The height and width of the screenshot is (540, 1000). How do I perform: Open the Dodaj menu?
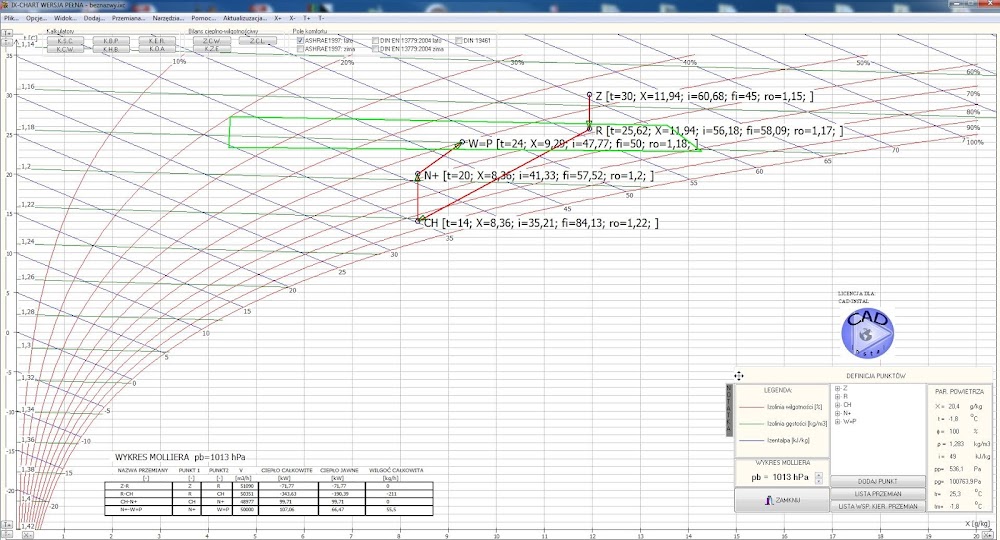coord(94,18)
